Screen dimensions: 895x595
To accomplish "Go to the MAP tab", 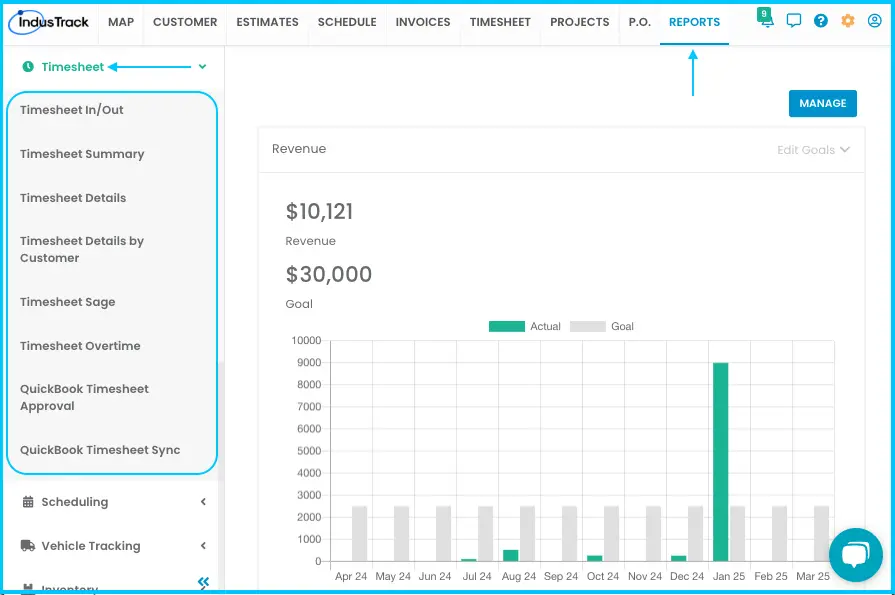I will (121, 22).
